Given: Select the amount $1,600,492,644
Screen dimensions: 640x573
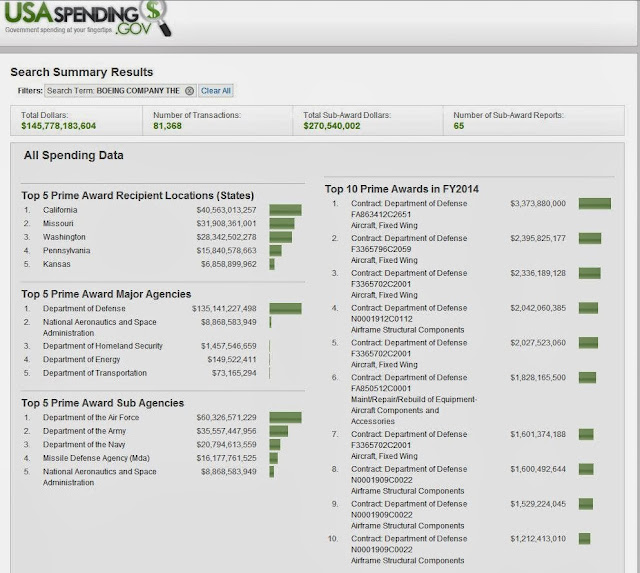Looking at the screenshot, I should click(538, 469).
